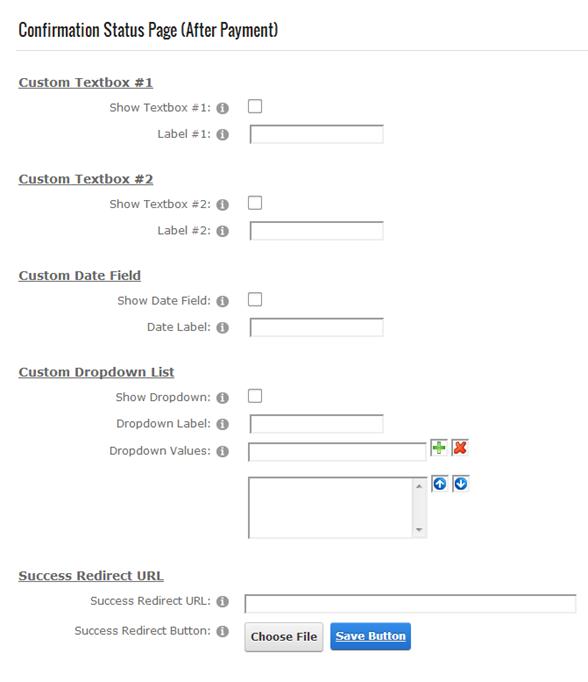
Task: Click the red X remove value icon
Action: point(460,448)
